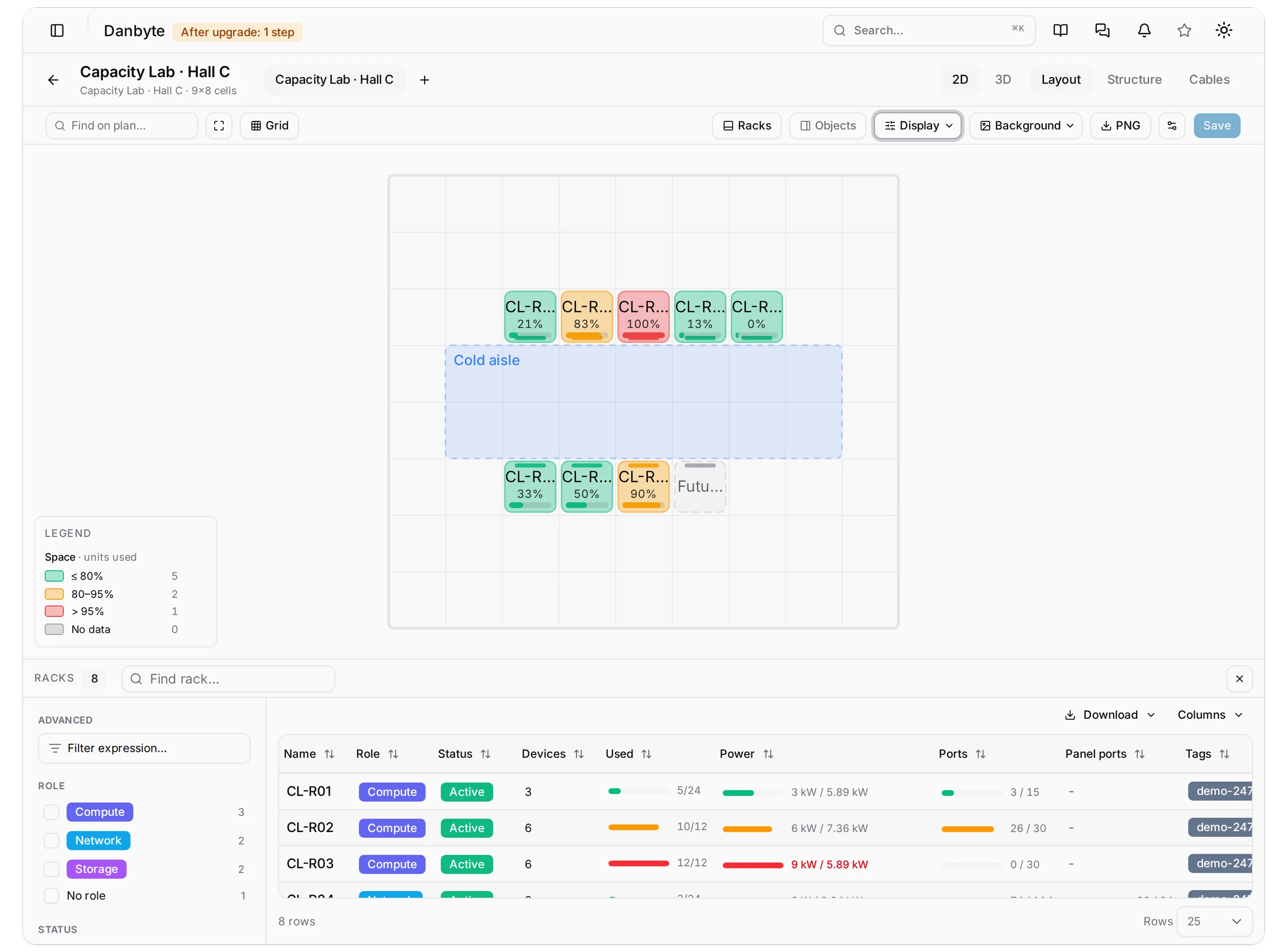
Task: Add a new tab with plus icon
Action: pos(424,80)
